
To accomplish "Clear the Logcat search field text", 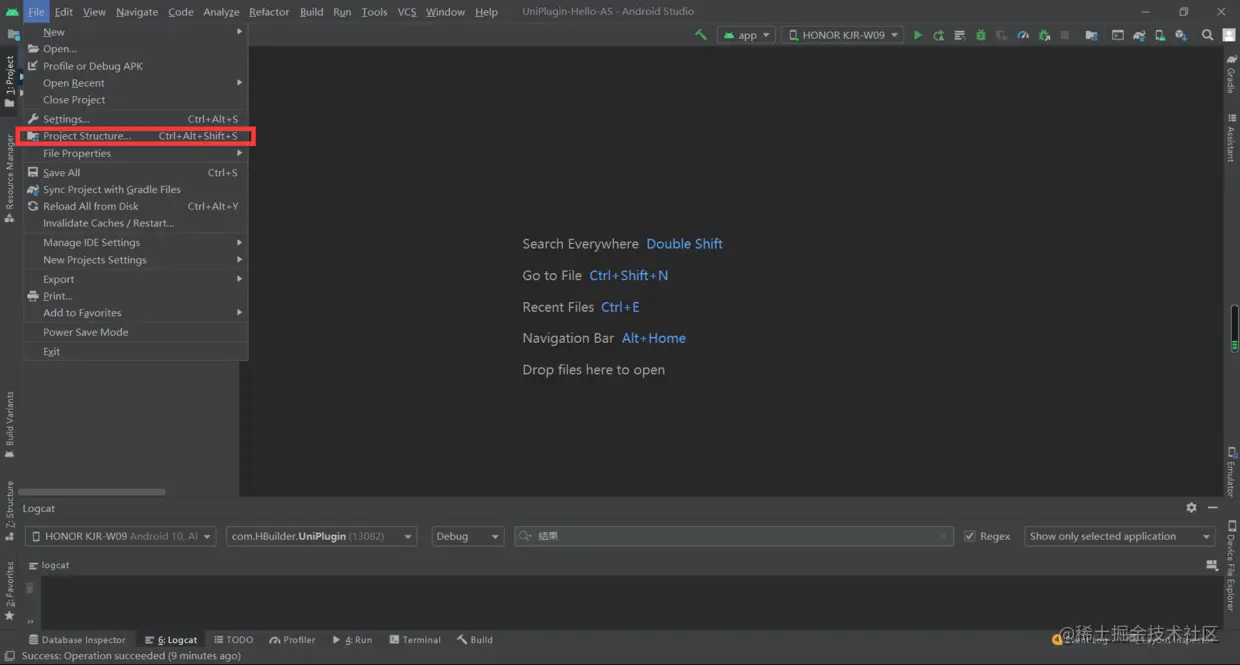I will pyautogui.click(x=942, y=536).
